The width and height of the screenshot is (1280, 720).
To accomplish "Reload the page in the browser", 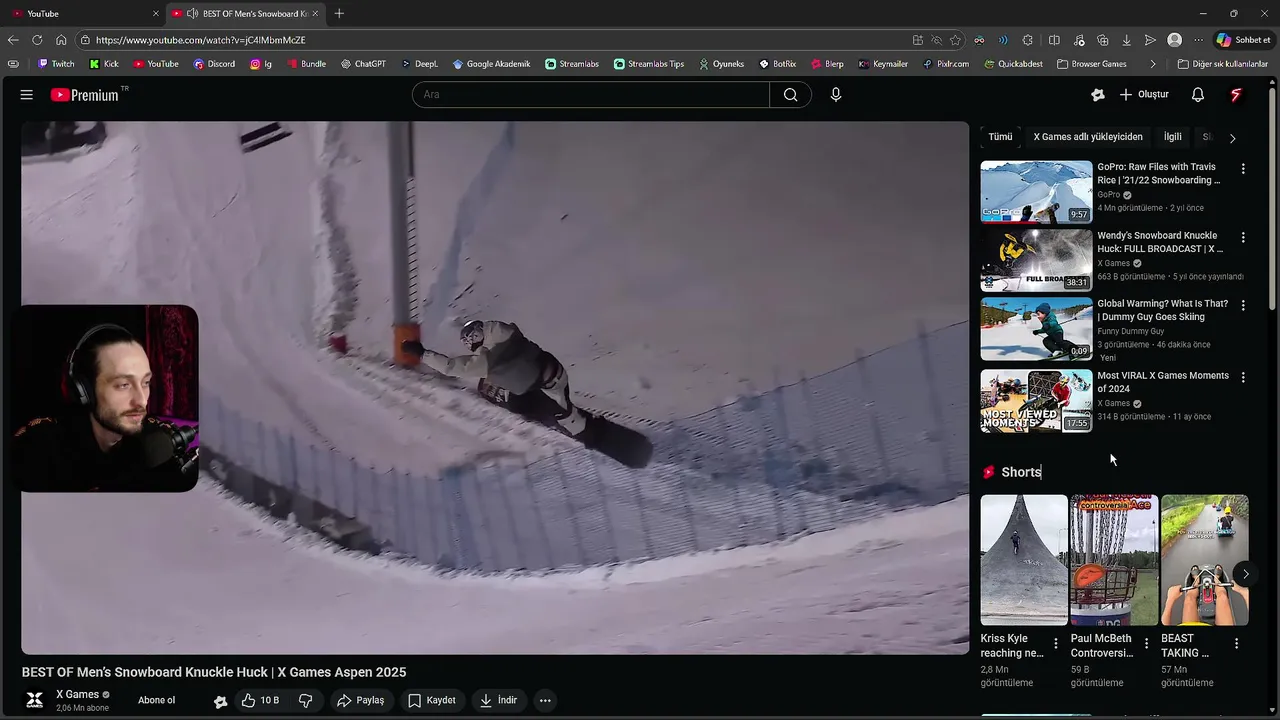I will click(x=37, y=40).
